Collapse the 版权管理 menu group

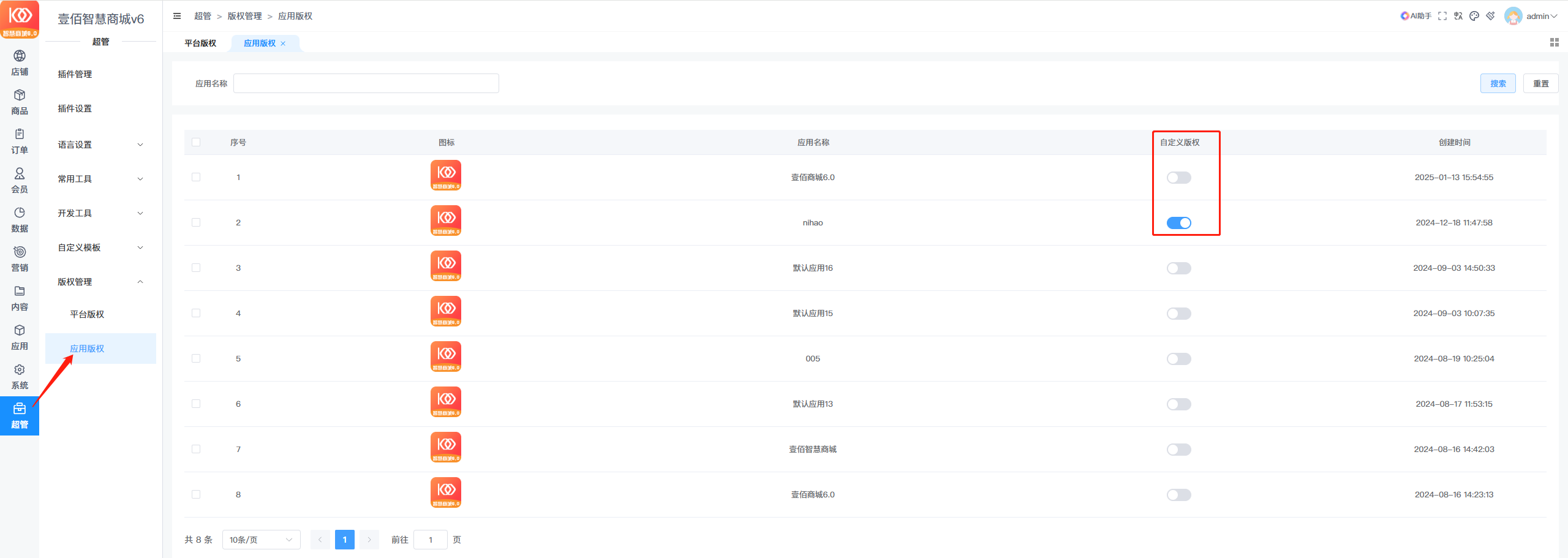tap(100, 282)
